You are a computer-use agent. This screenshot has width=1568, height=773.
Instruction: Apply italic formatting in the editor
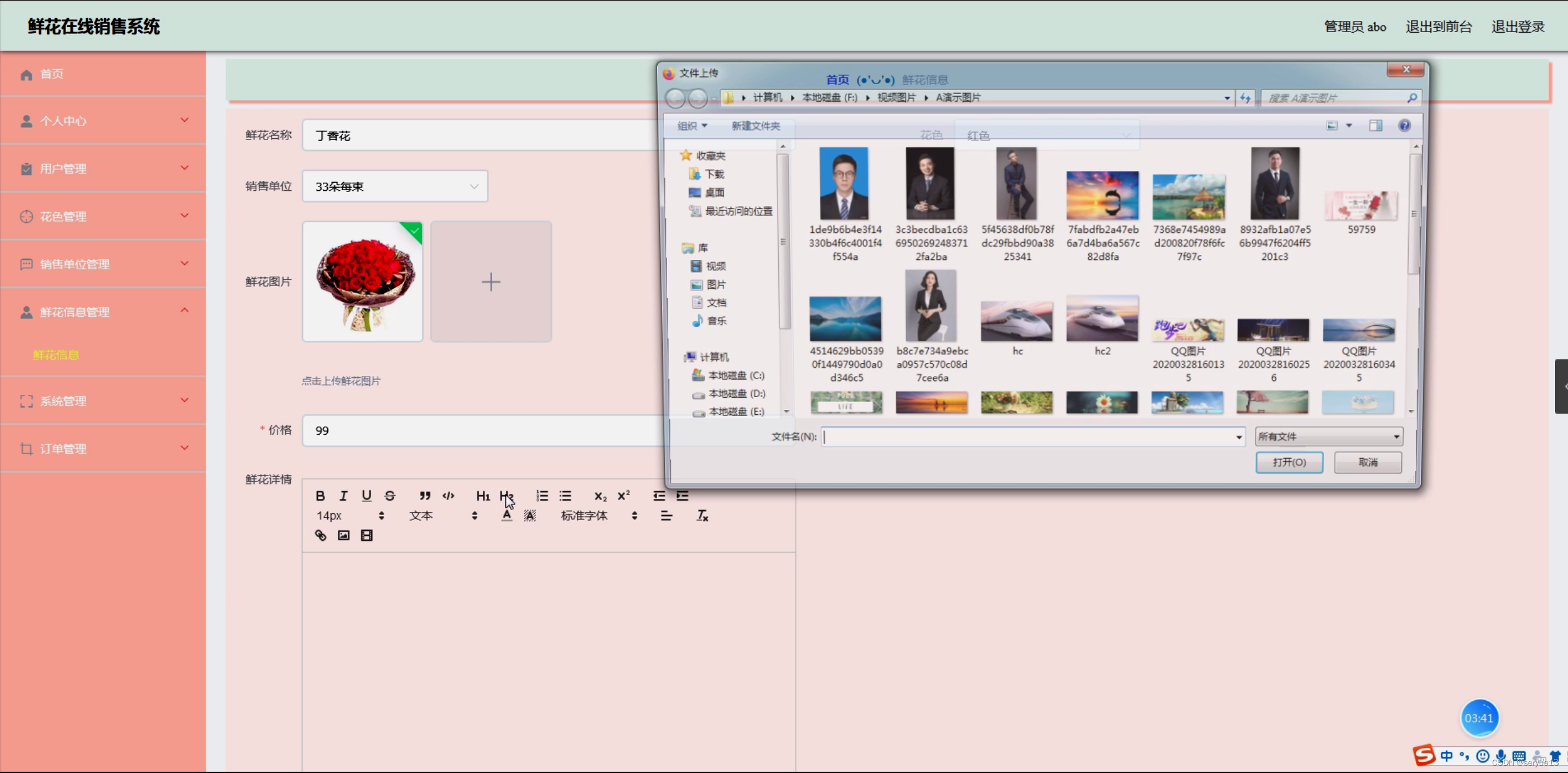pos(343,496)
